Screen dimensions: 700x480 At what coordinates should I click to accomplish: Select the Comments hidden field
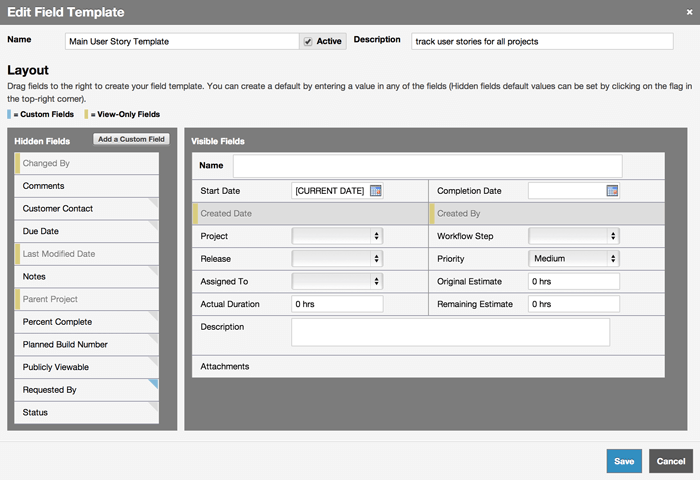point(87,186)
